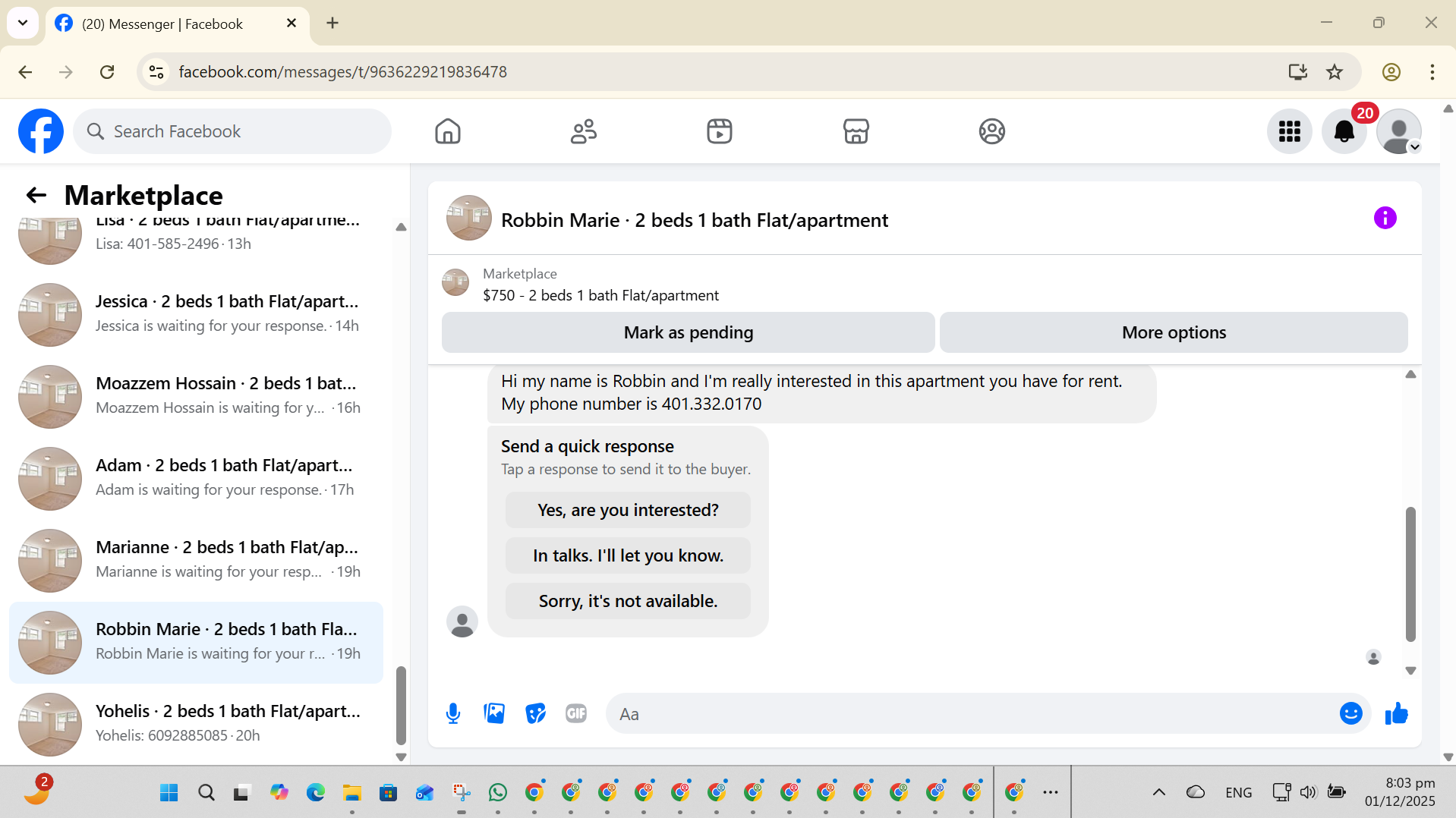This screenshot has height=818, width=1456.
Task: Open Groups icon in top navigation
Action: [991, 131]
